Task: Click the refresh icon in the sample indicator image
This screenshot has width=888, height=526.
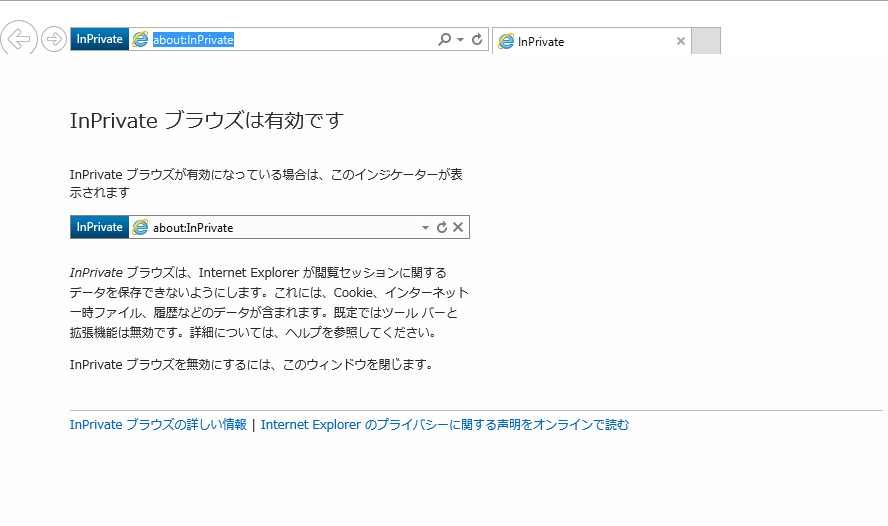Action: point(442,227)
